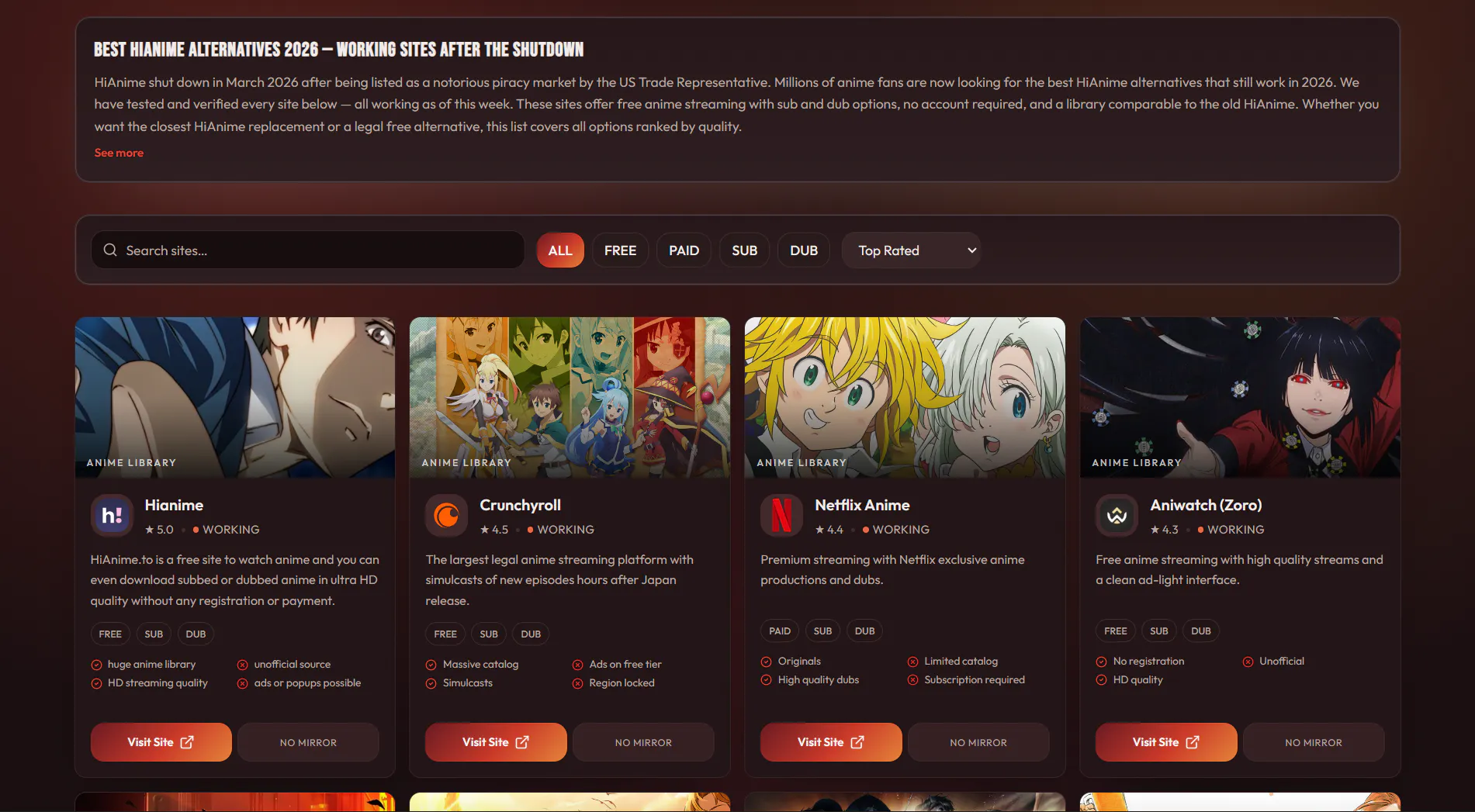Click the check icon next to Massive catalog

(x=431, y=665)
